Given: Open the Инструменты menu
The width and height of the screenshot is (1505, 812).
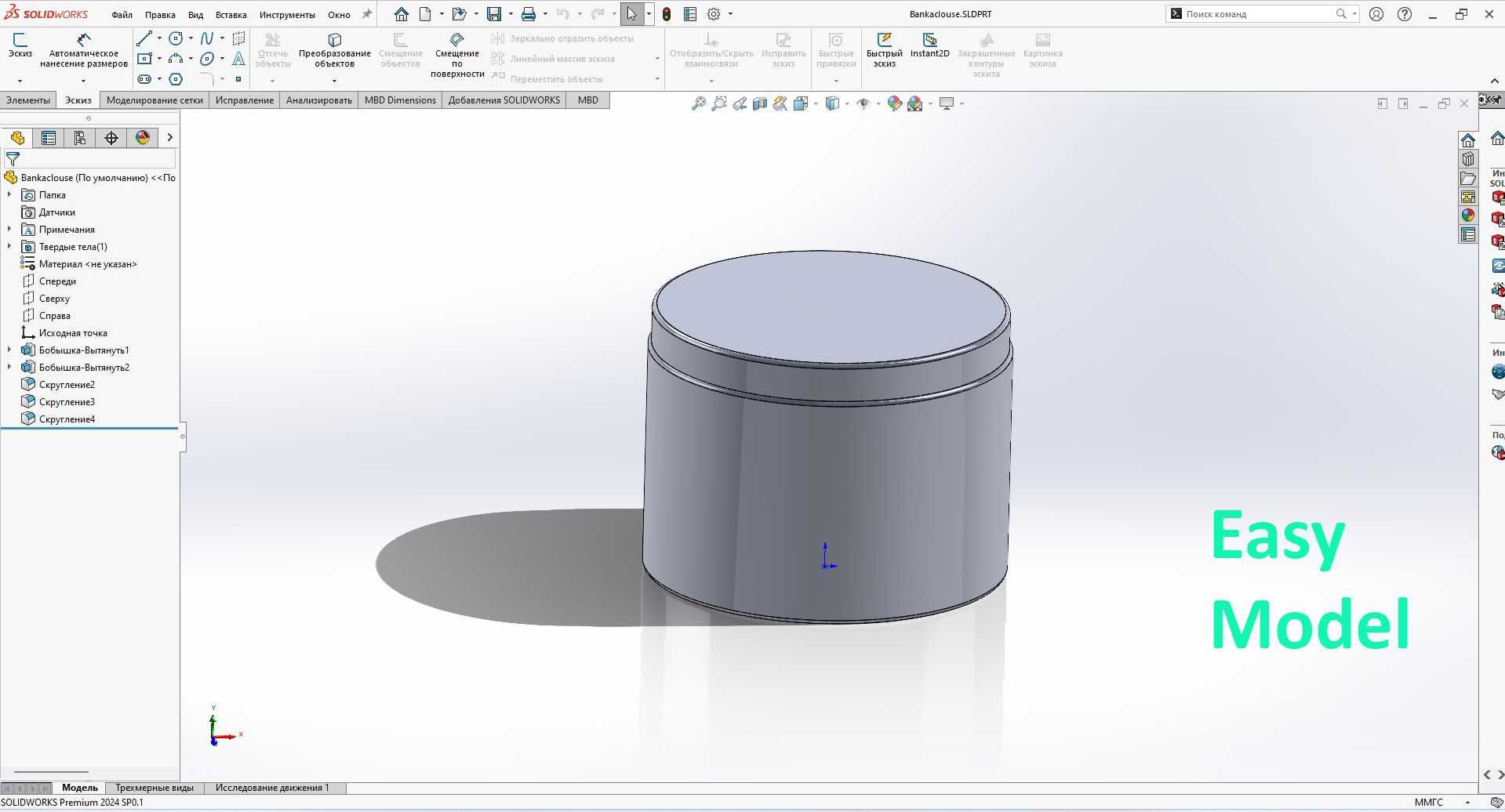Looking at the screenshot, I should pyautogui.click(x=287, y=15).
